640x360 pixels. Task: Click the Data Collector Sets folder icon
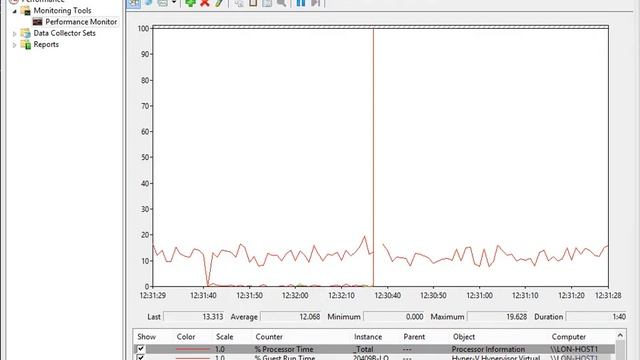coord(26,33)
